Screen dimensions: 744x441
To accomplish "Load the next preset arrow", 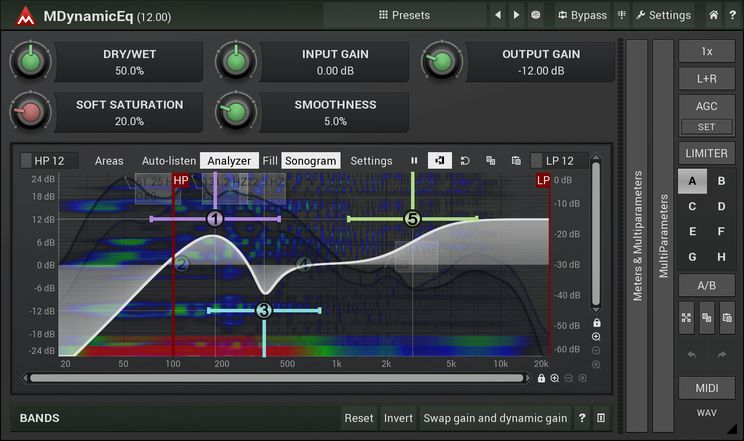I will [x=516, y=15].
